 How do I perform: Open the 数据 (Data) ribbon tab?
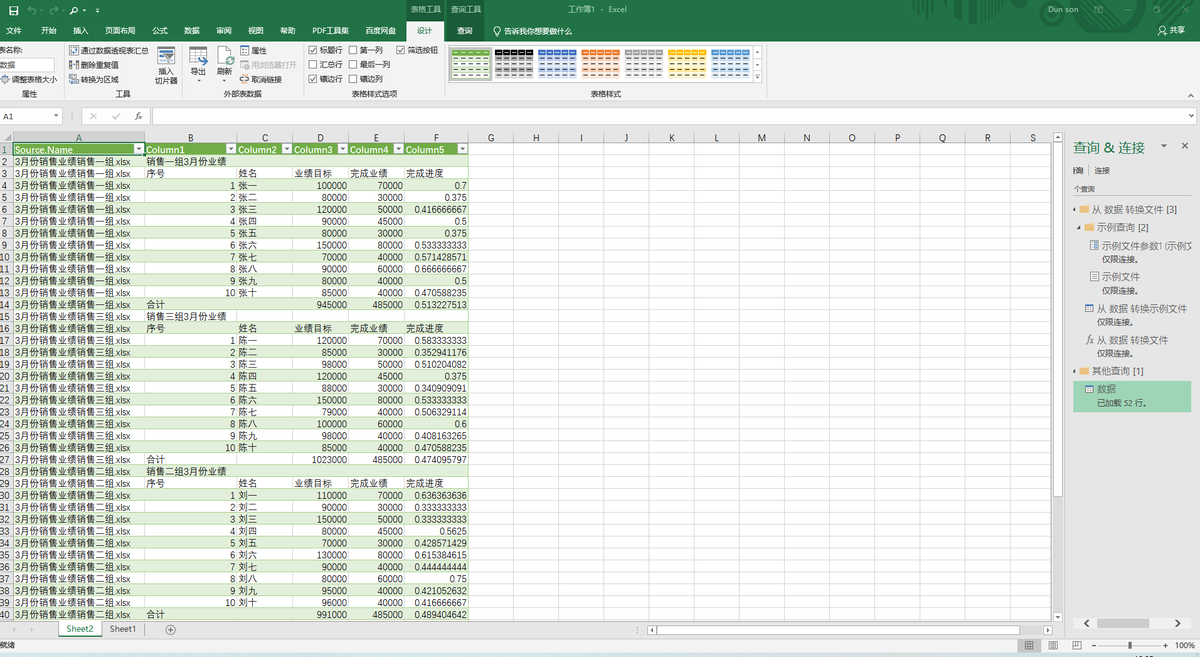click(x=191, y=31)
